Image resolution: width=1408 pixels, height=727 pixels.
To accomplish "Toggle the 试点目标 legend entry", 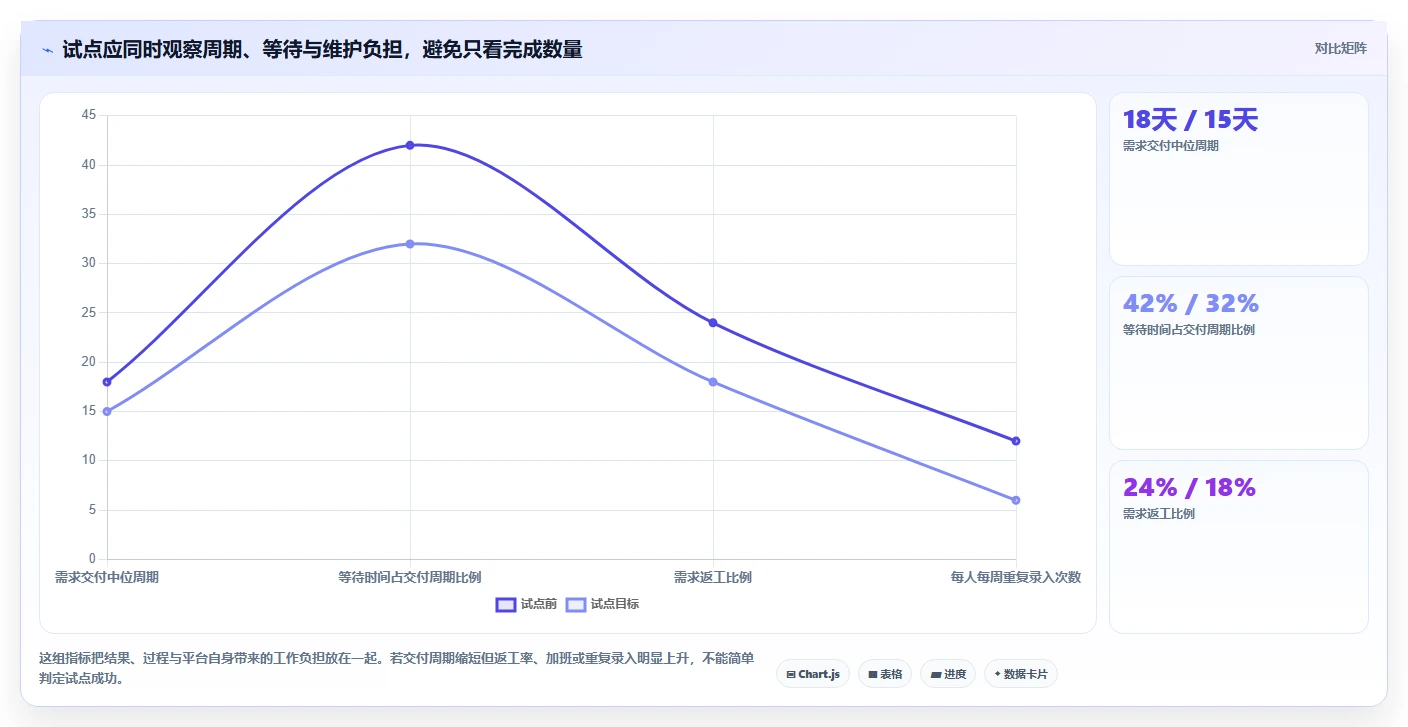I will click(x=603, y=604).
